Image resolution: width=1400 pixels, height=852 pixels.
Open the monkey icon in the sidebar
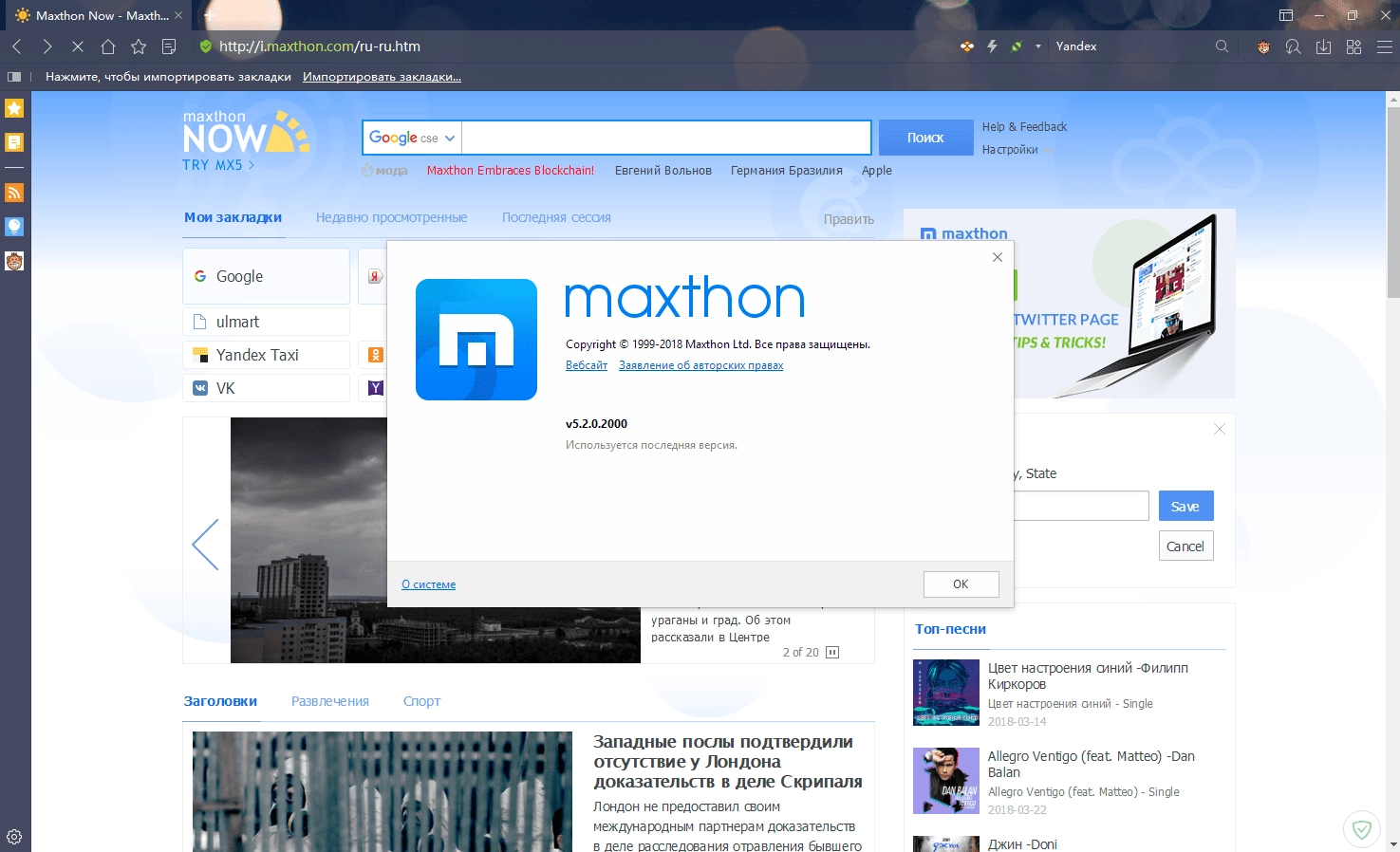point(14,261)
